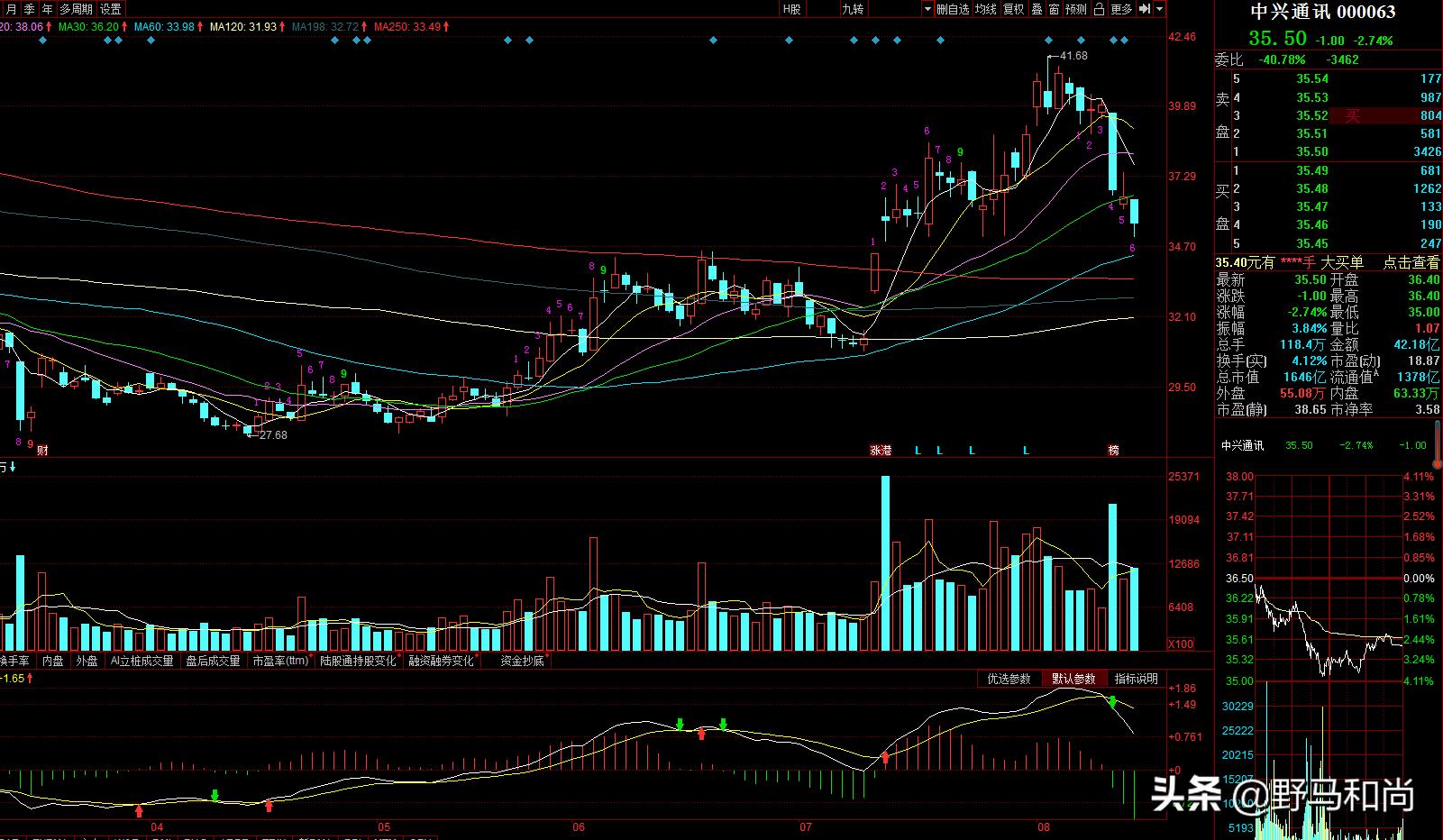Click the 复权 price adjustment button
This screenshot has width=1443, height=840.
[1014, 9]
